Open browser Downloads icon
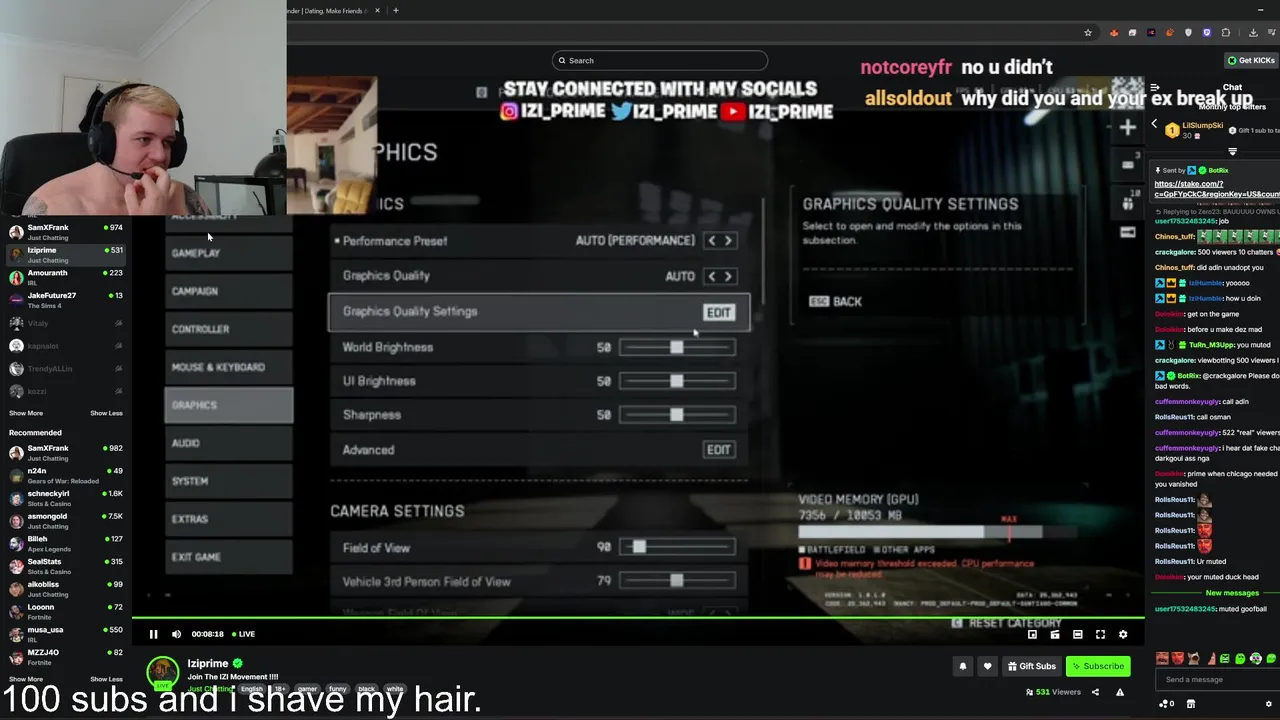 tap(1253, 33)
